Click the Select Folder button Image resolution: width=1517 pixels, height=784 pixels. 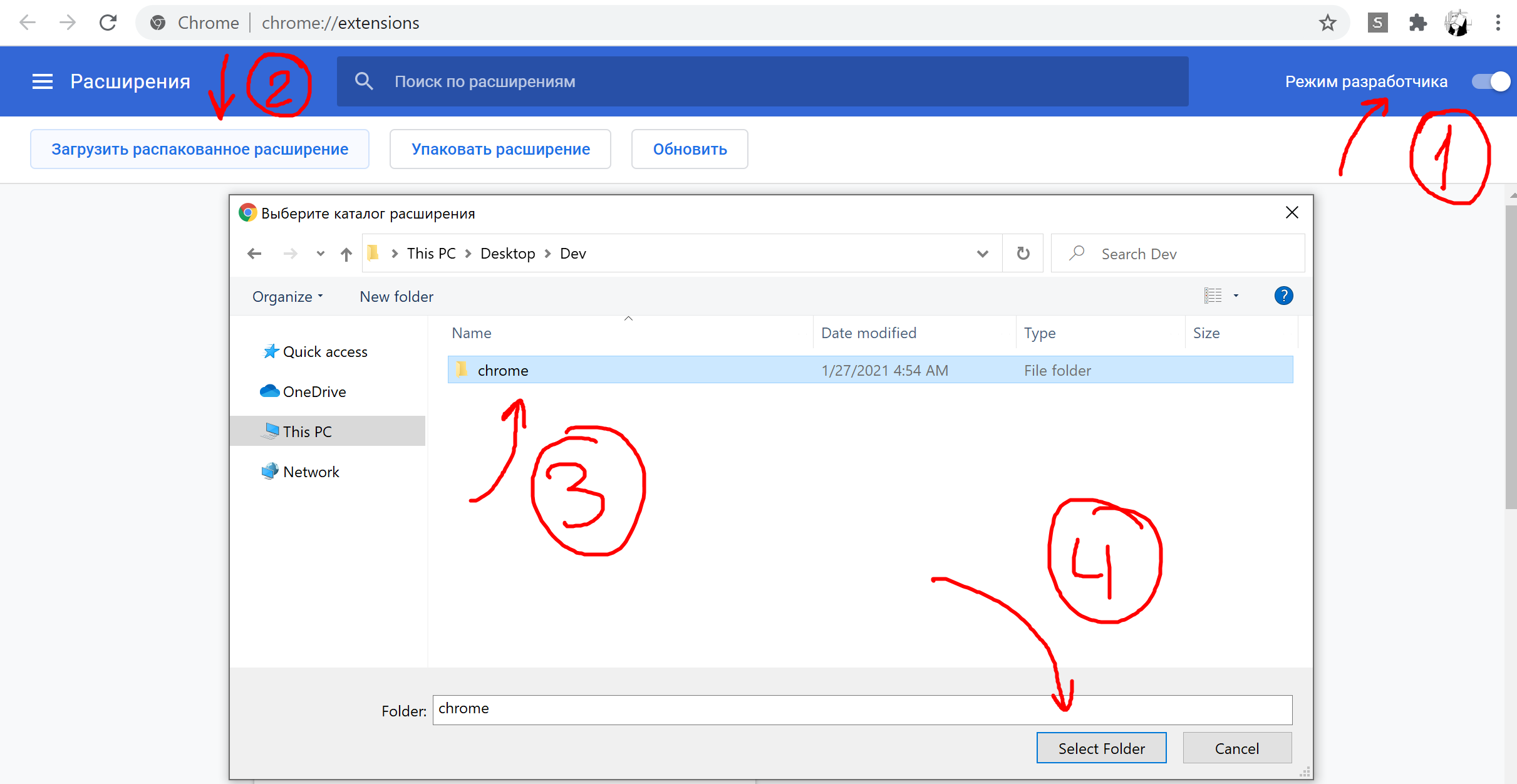click(x=1101, y=748)
